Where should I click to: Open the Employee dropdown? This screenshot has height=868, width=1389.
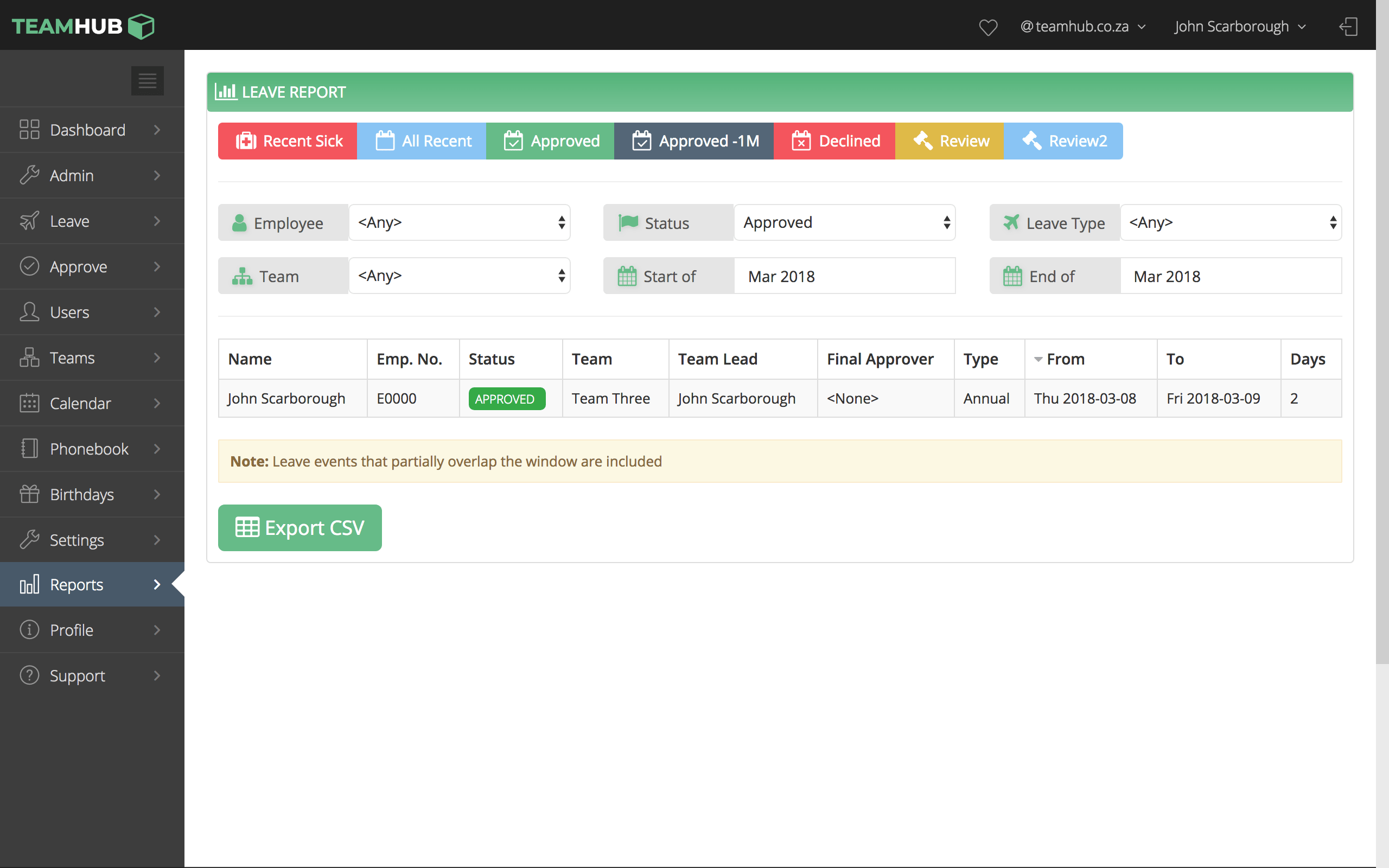[459, 223]
